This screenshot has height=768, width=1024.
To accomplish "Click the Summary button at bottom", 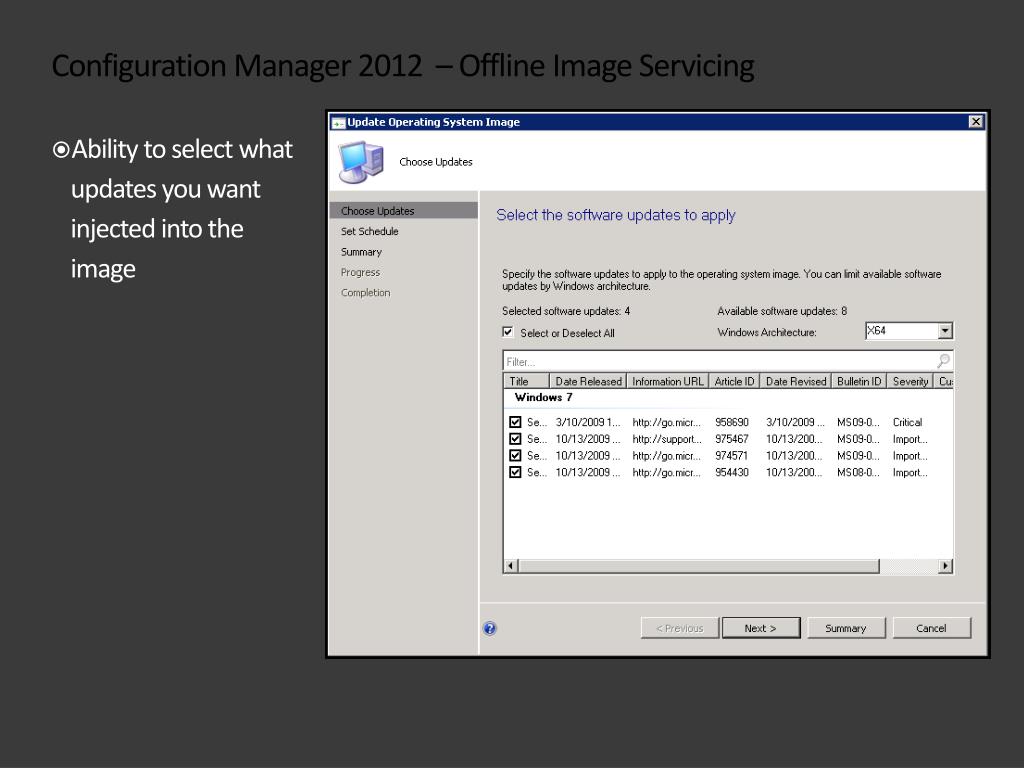I will point(846,628).
